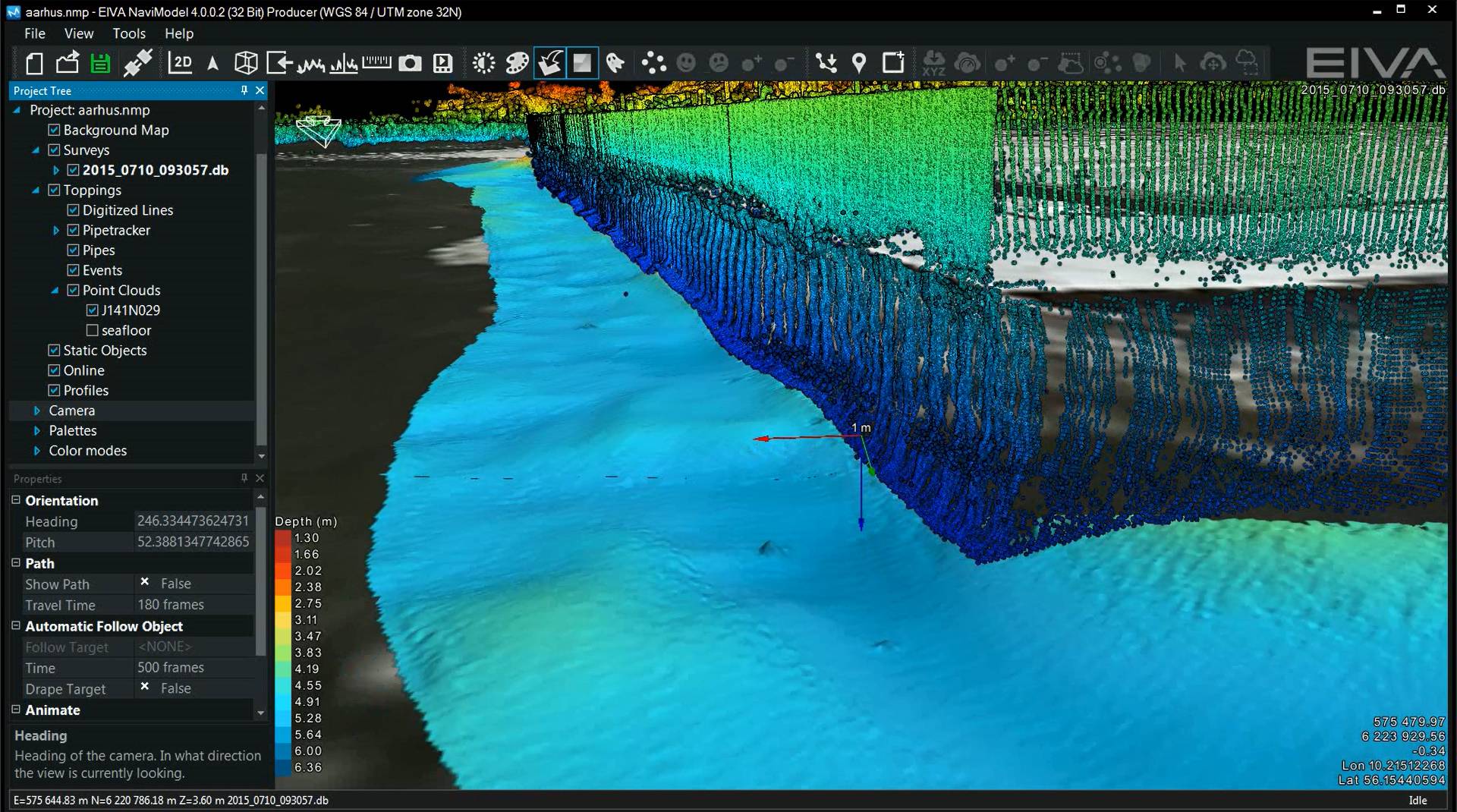Toggle the light/sun shading icon

(x=483, y=63)
